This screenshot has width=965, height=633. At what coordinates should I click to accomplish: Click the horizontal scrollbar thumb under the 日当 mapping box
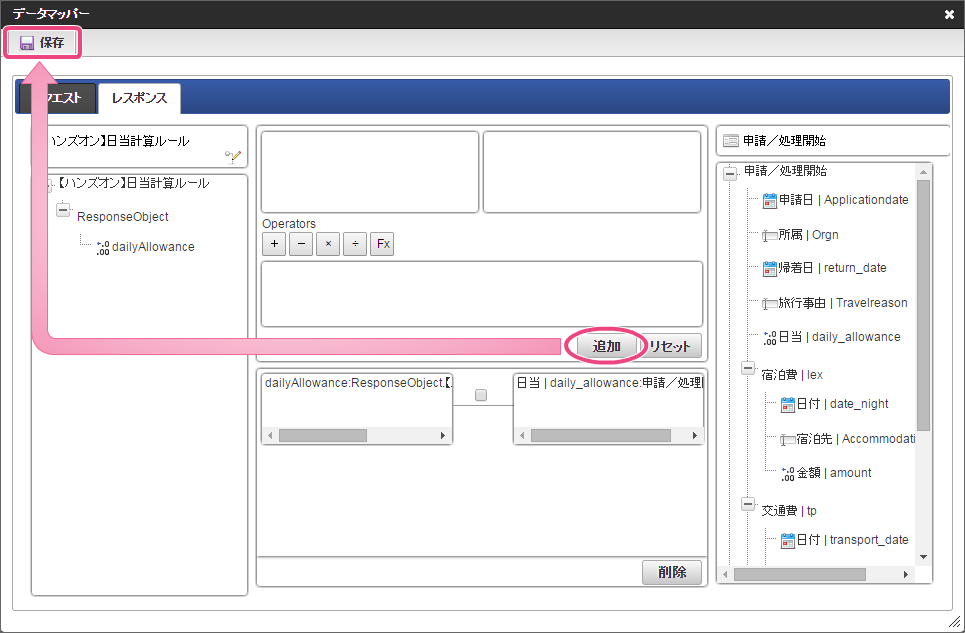pos(601,436)
